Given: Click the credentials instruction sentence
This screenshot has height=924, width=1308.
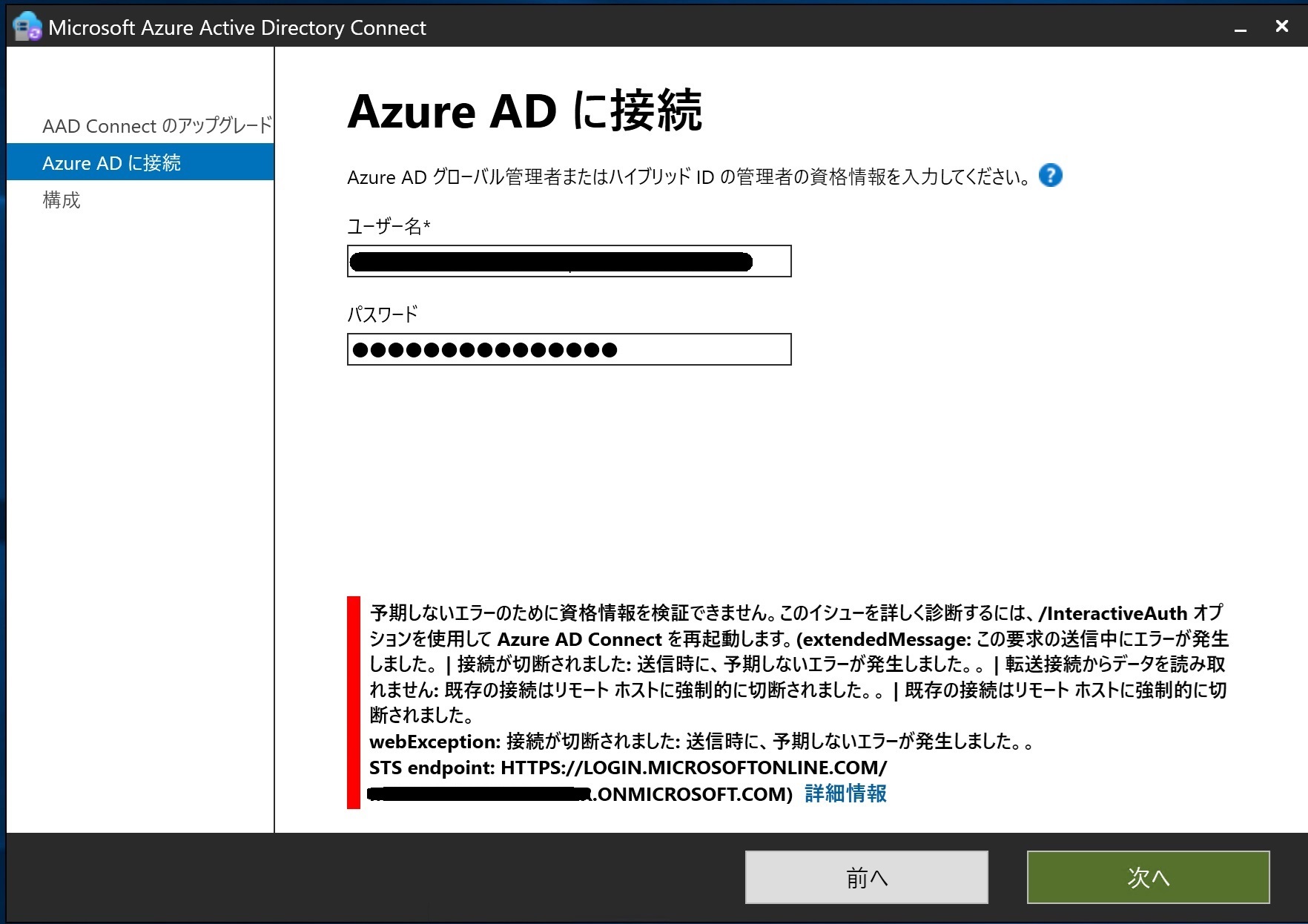Looking at the screenshot, I should coord(688,176).
